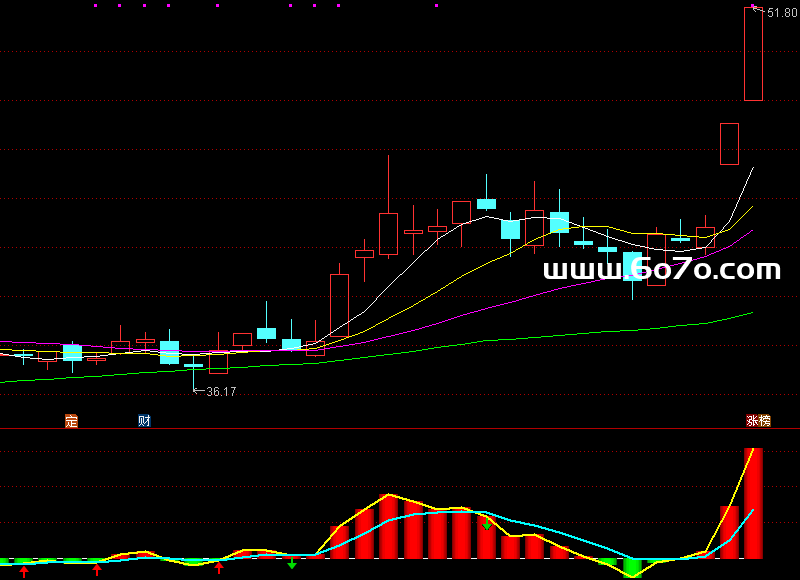
Task: Click the second red up arrow from the left
Action: [x=97, y=569]
